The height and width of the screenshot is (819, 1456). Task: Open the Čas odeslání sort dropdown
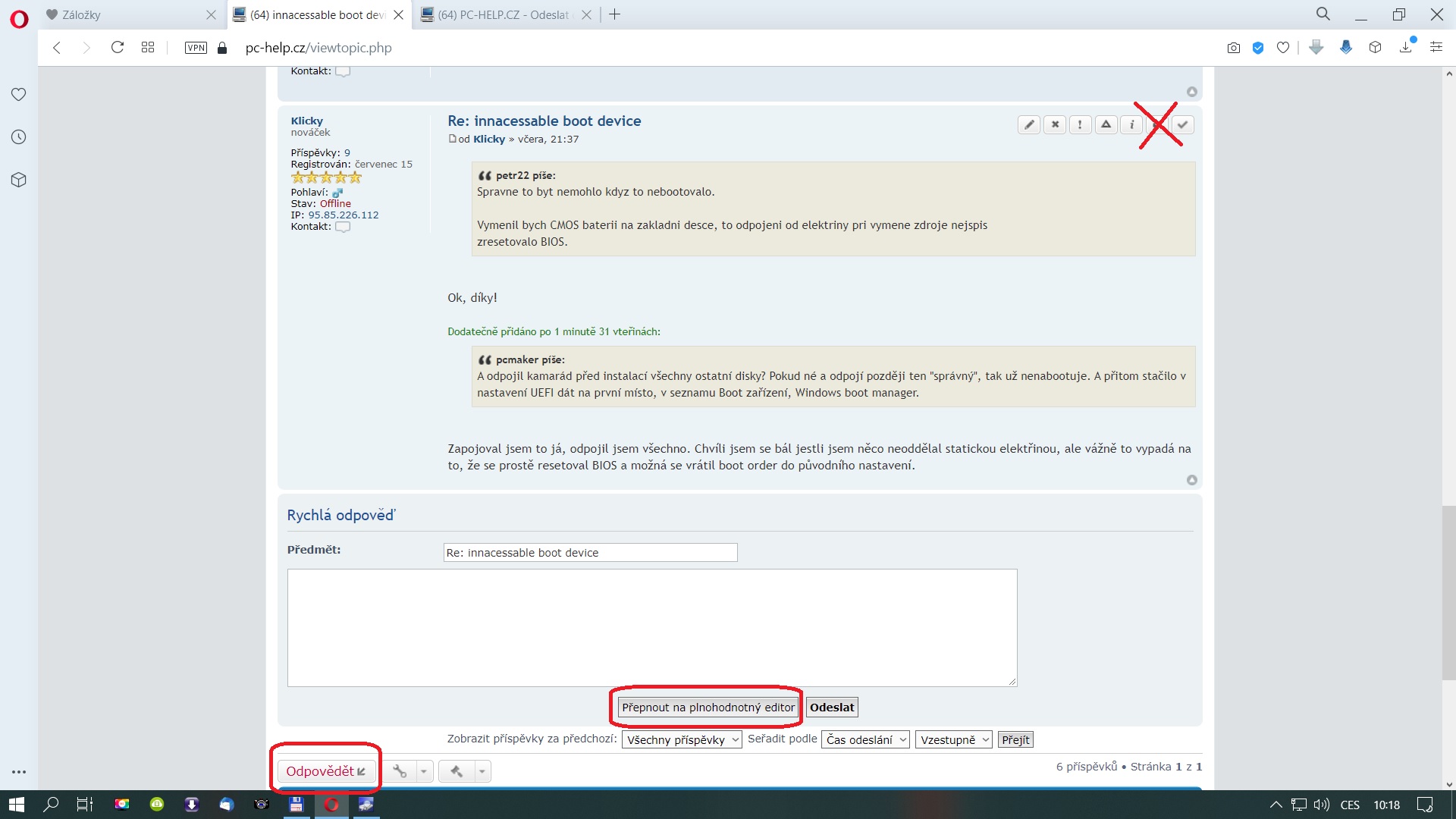pos(865,740)
